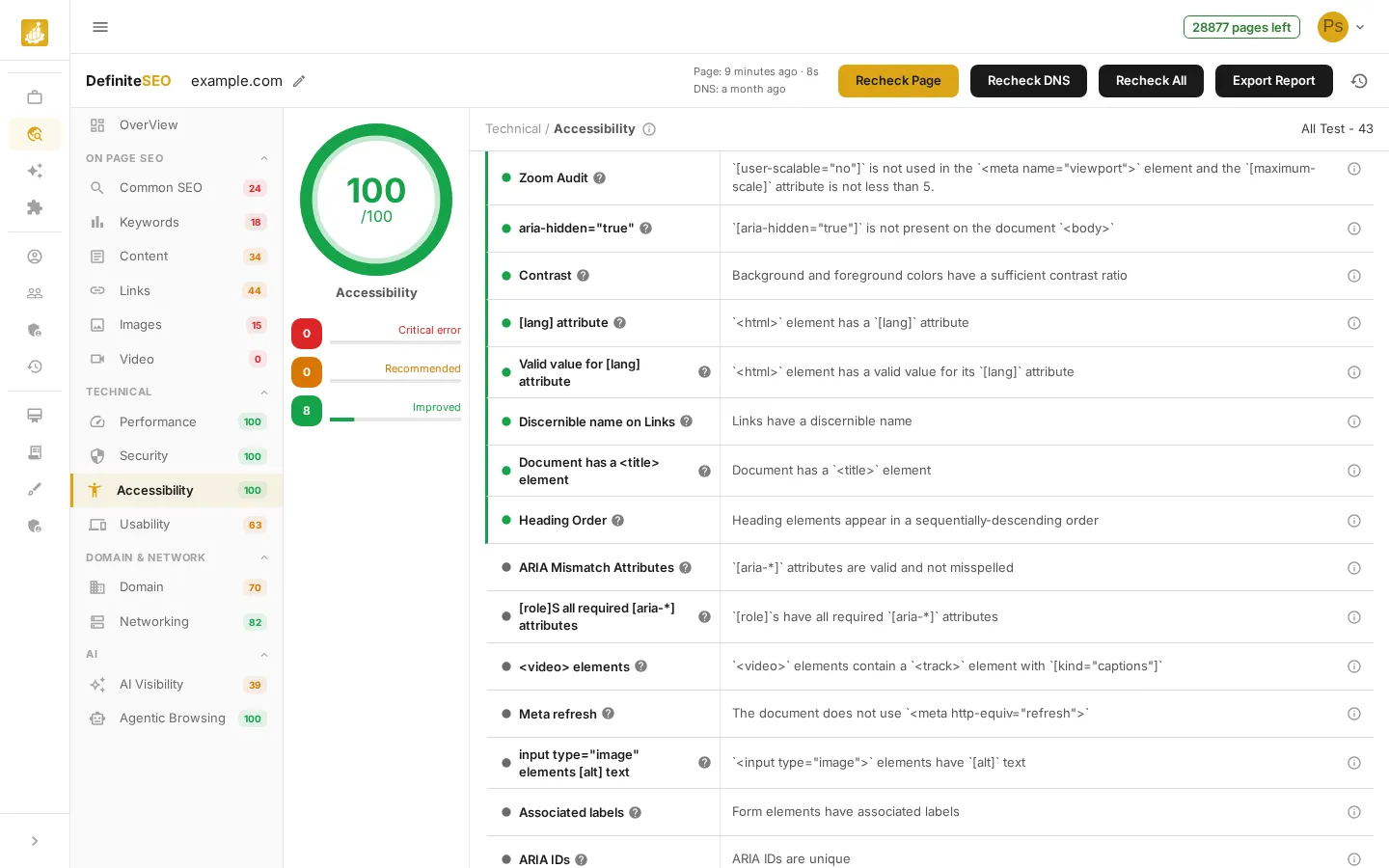
Task: Open the account dropdown arrow beside the avatar
Action: (x=1360, y=27)
